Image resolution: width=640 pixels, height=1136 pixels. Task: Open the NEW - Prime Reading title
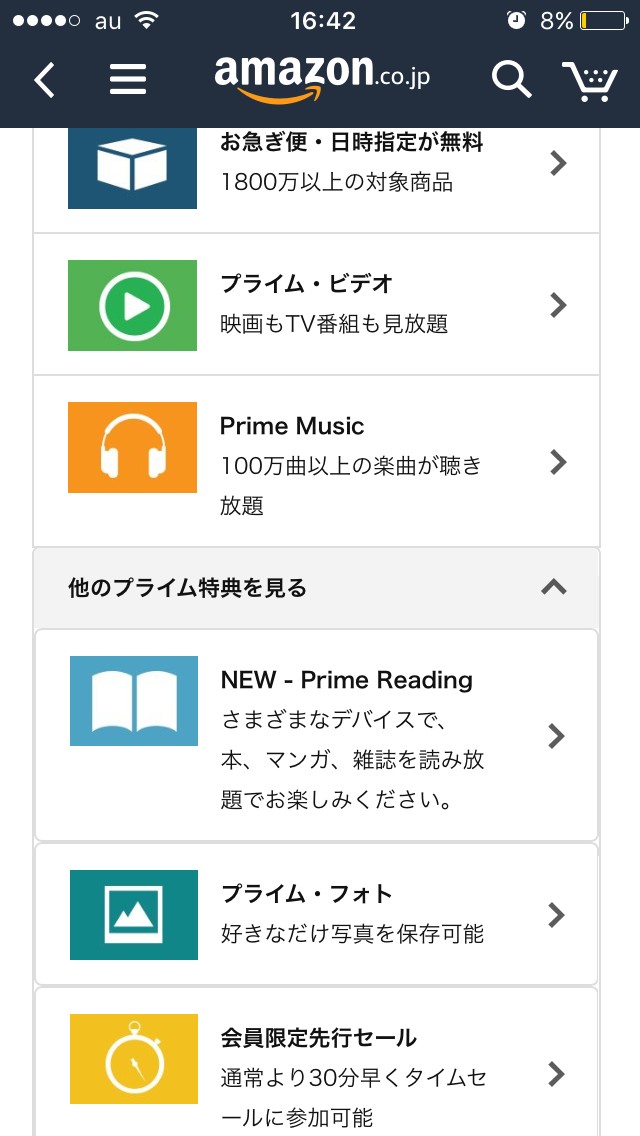coord(346,680)
